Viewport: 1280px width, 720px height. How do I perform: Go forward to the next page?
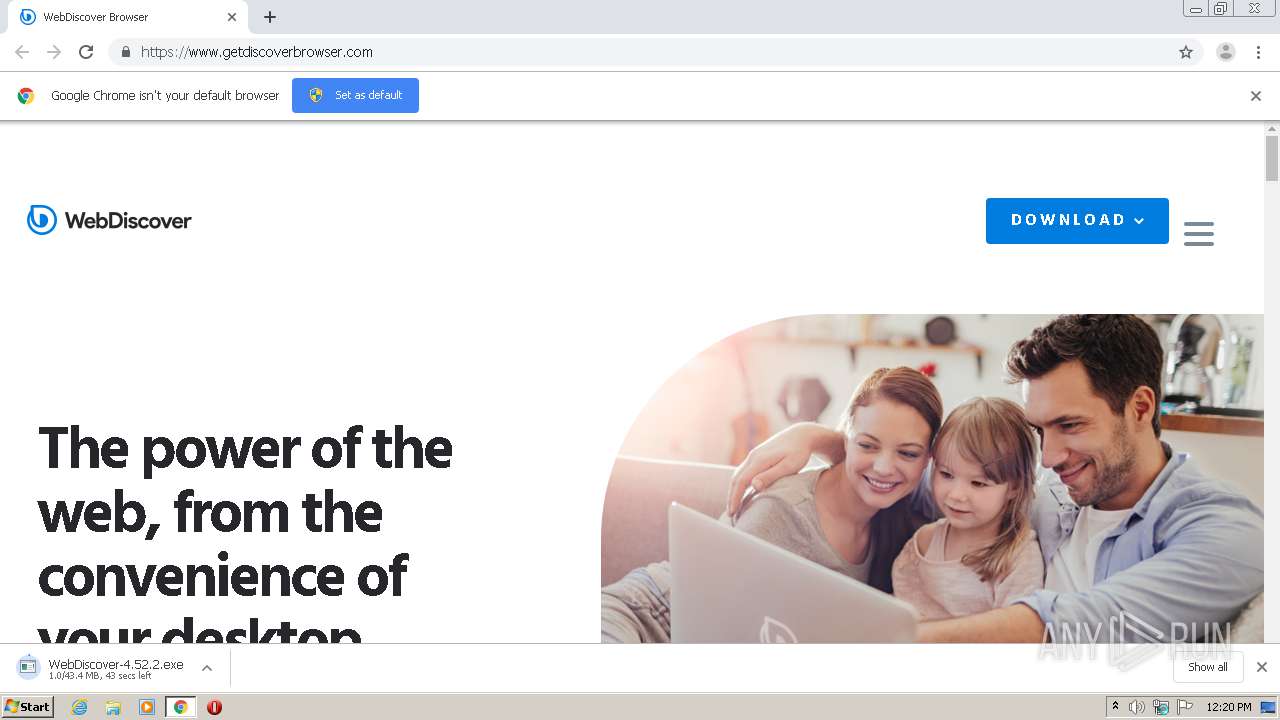(x=54, y=52)
